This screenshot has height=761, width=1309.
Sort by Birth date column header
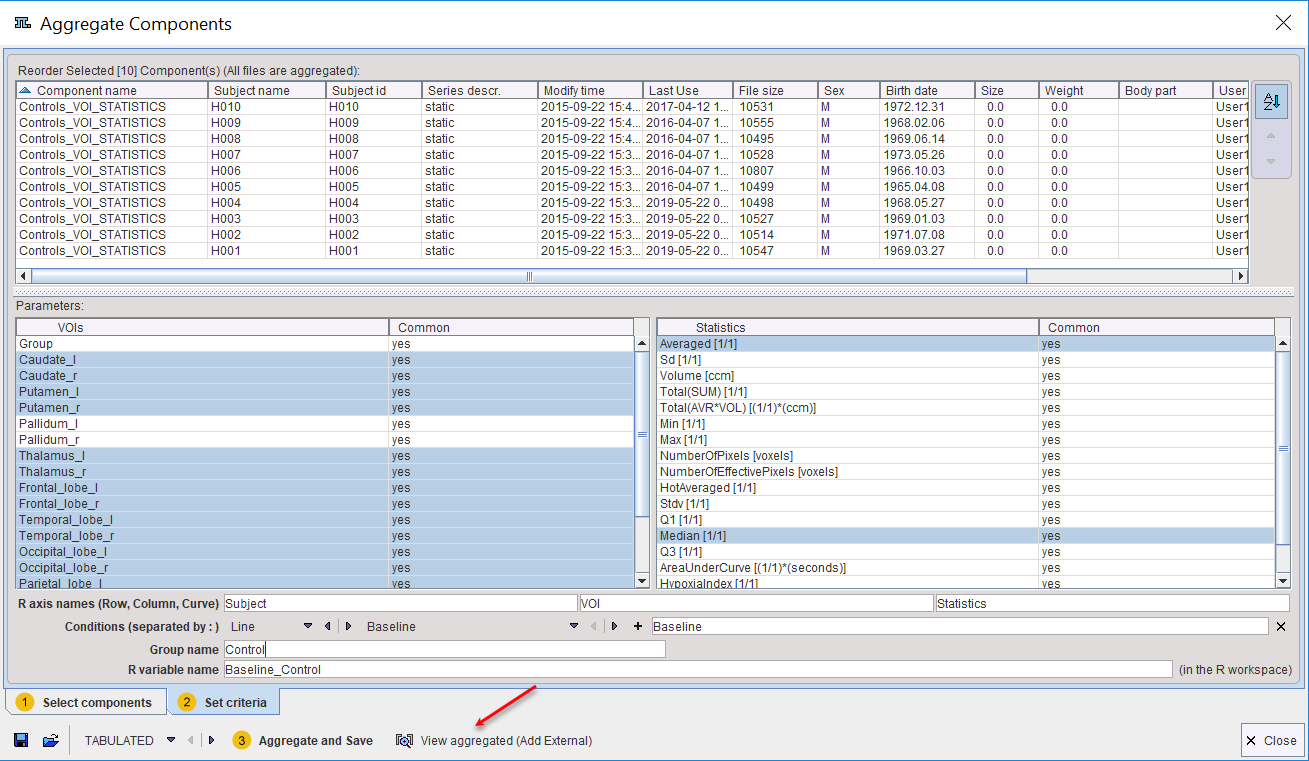tap(927, 90)
